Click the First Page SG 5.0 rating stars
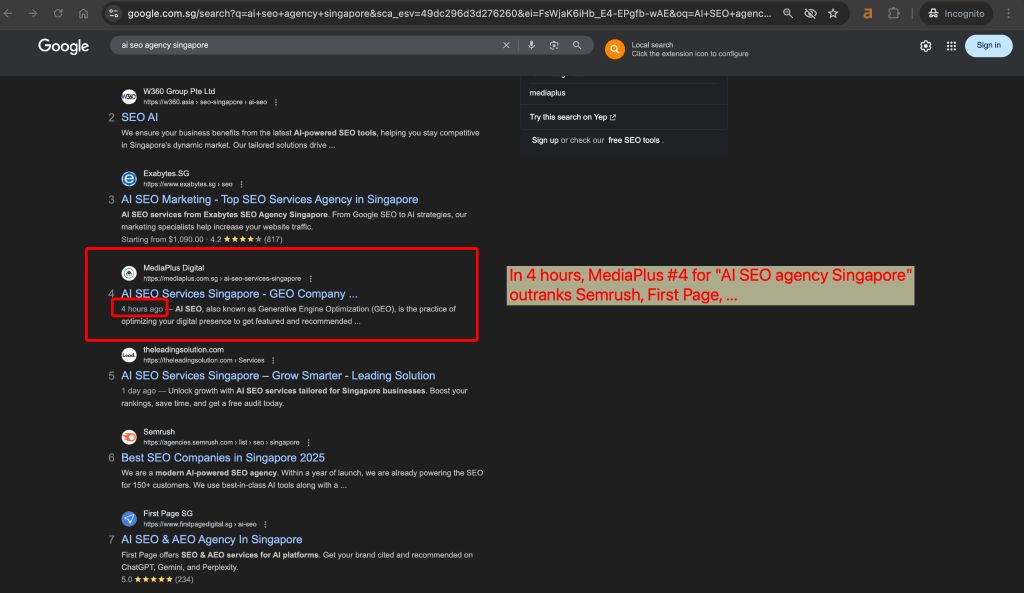Screen dimensions: 1024x593 [153, 579]
